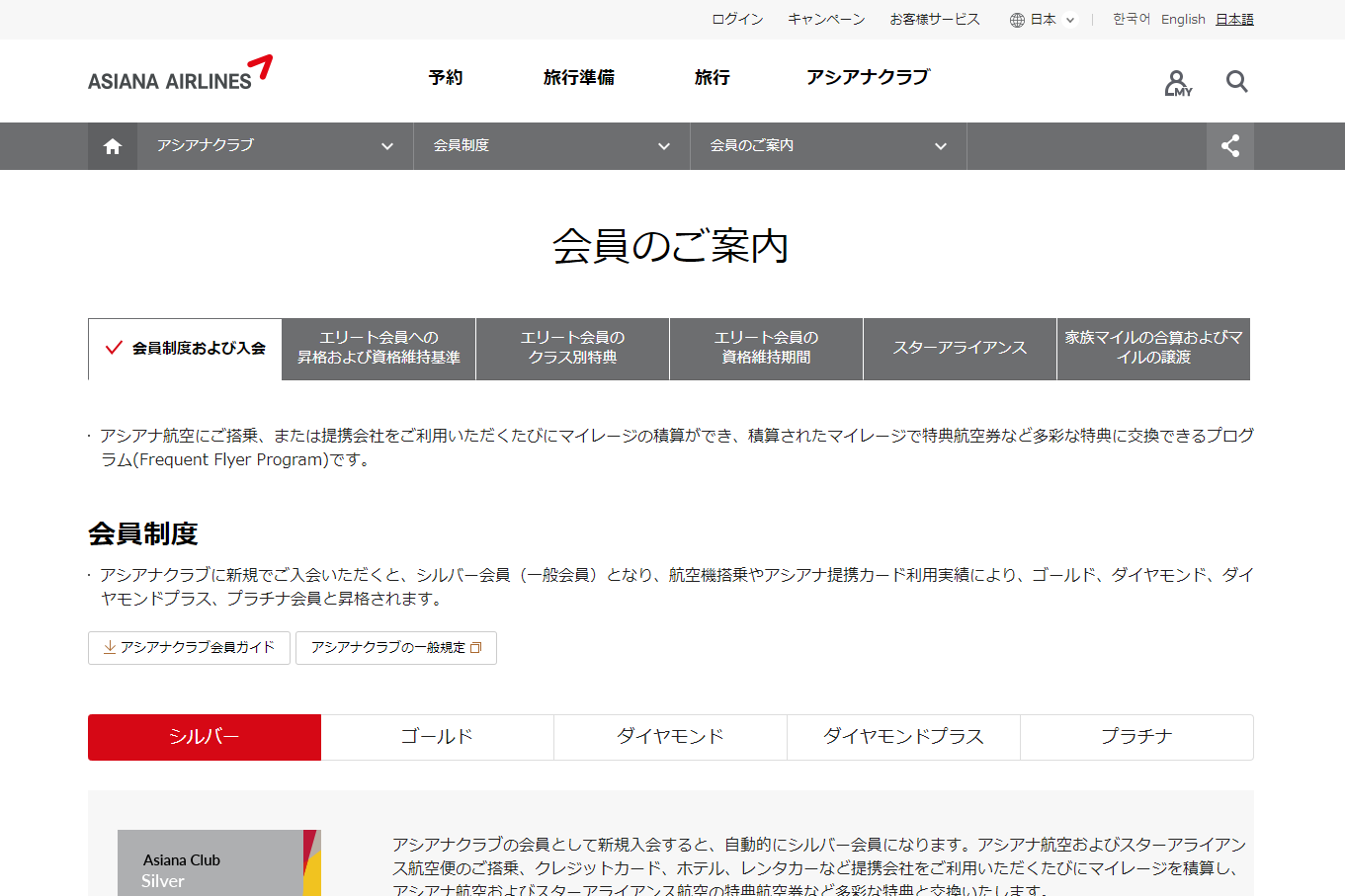
Task: Open エリート会員のクラス別特典 tab
Action: tap(572, 349)
